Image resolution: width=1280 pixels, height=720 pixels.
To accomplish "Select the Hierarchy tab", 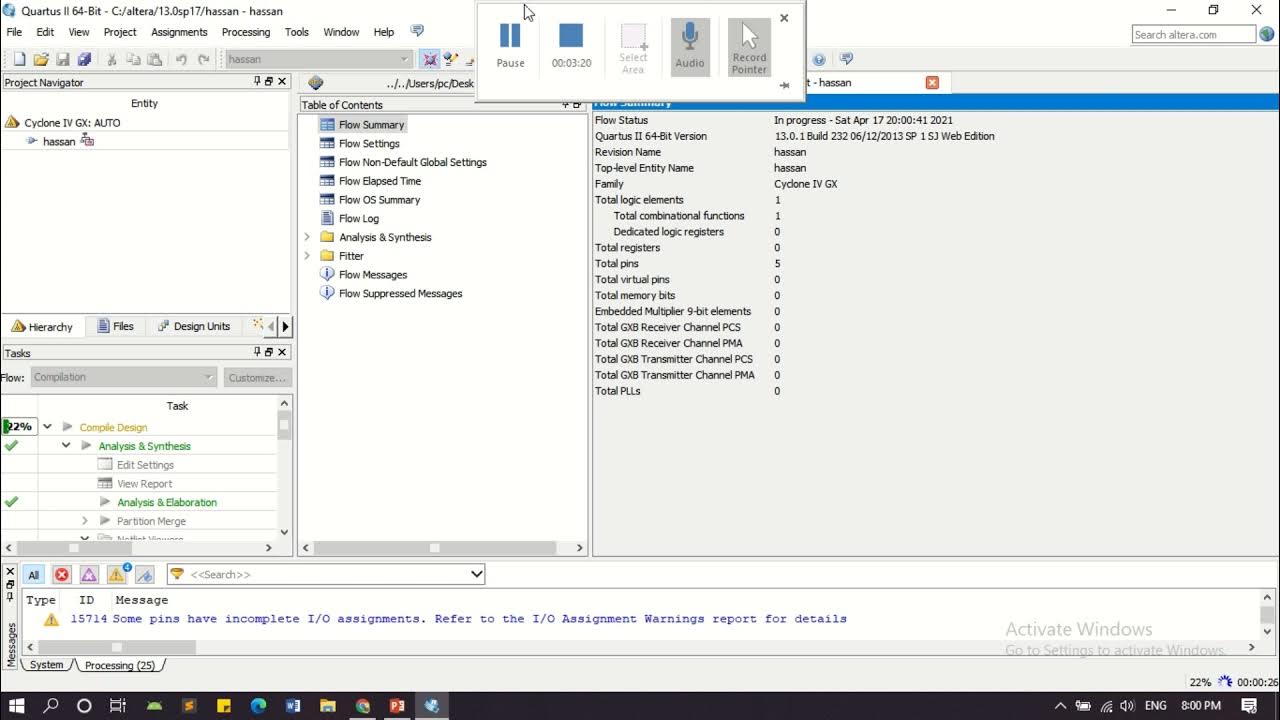I will click(x=42, y=326).
